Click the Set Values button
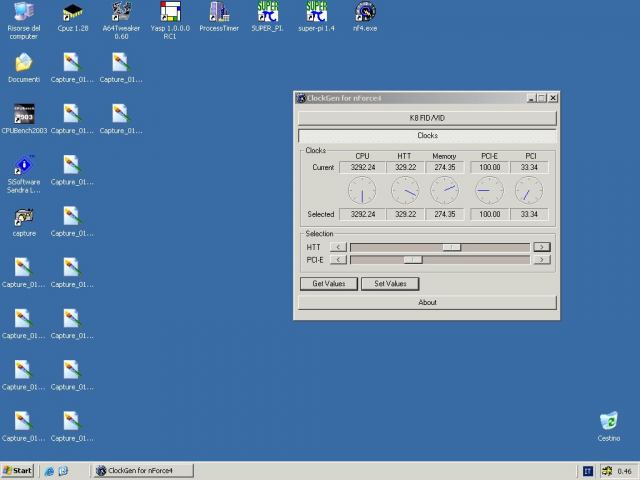640x480 pixels. point(390,284)
